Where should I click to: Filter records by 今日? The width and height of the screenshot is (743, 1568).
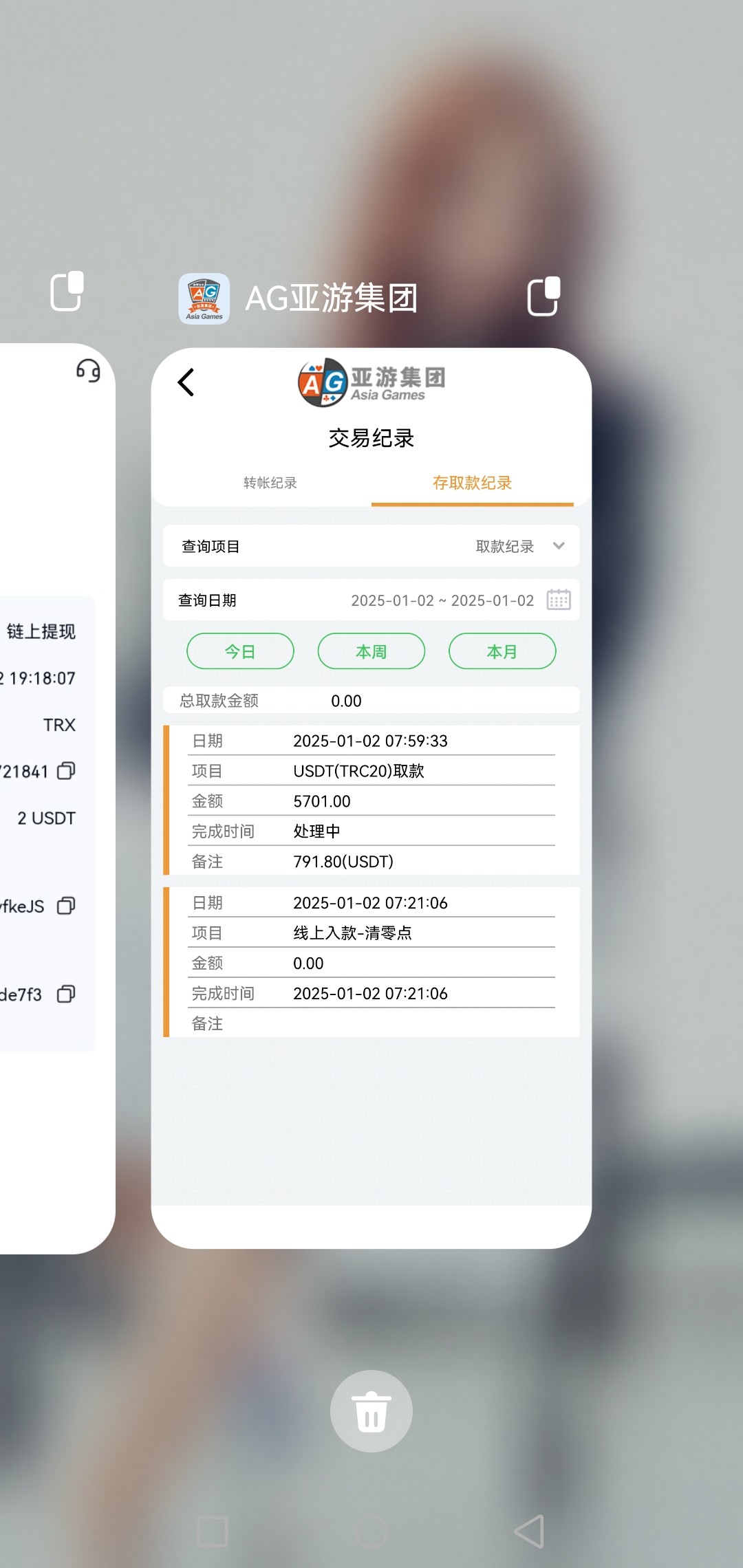[240, 651]
